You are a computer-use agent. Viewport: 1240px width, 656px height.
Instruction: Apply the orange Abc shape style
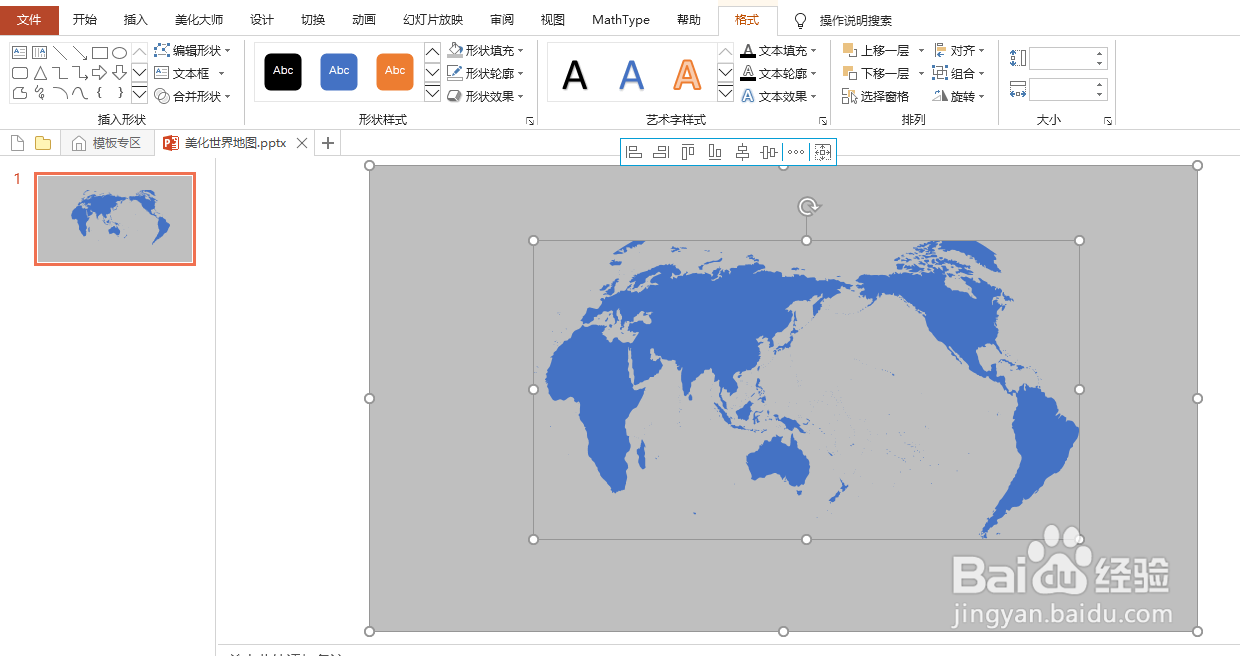pos(395,71)
